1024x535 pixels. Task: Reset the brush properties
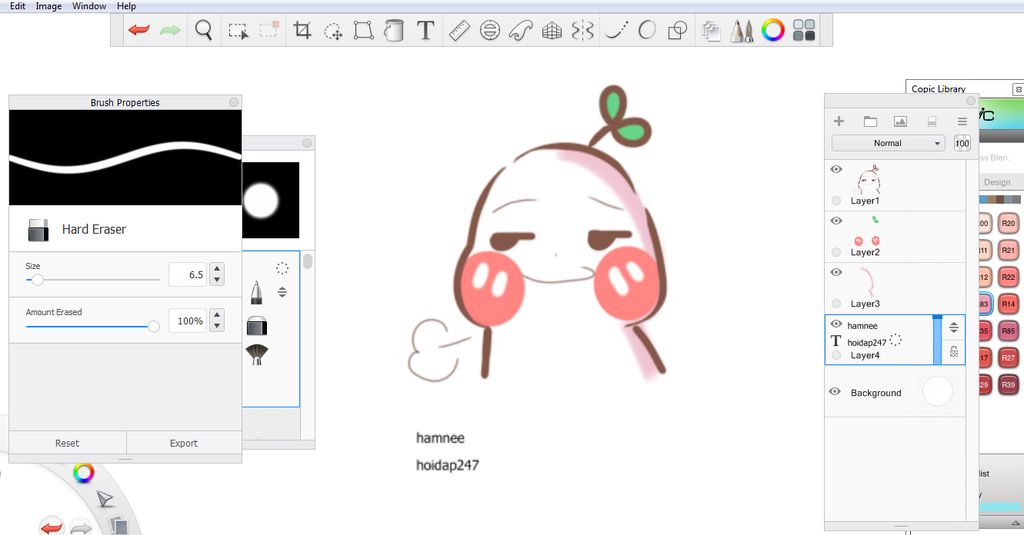pyautogui.click(x=67, y=443)
